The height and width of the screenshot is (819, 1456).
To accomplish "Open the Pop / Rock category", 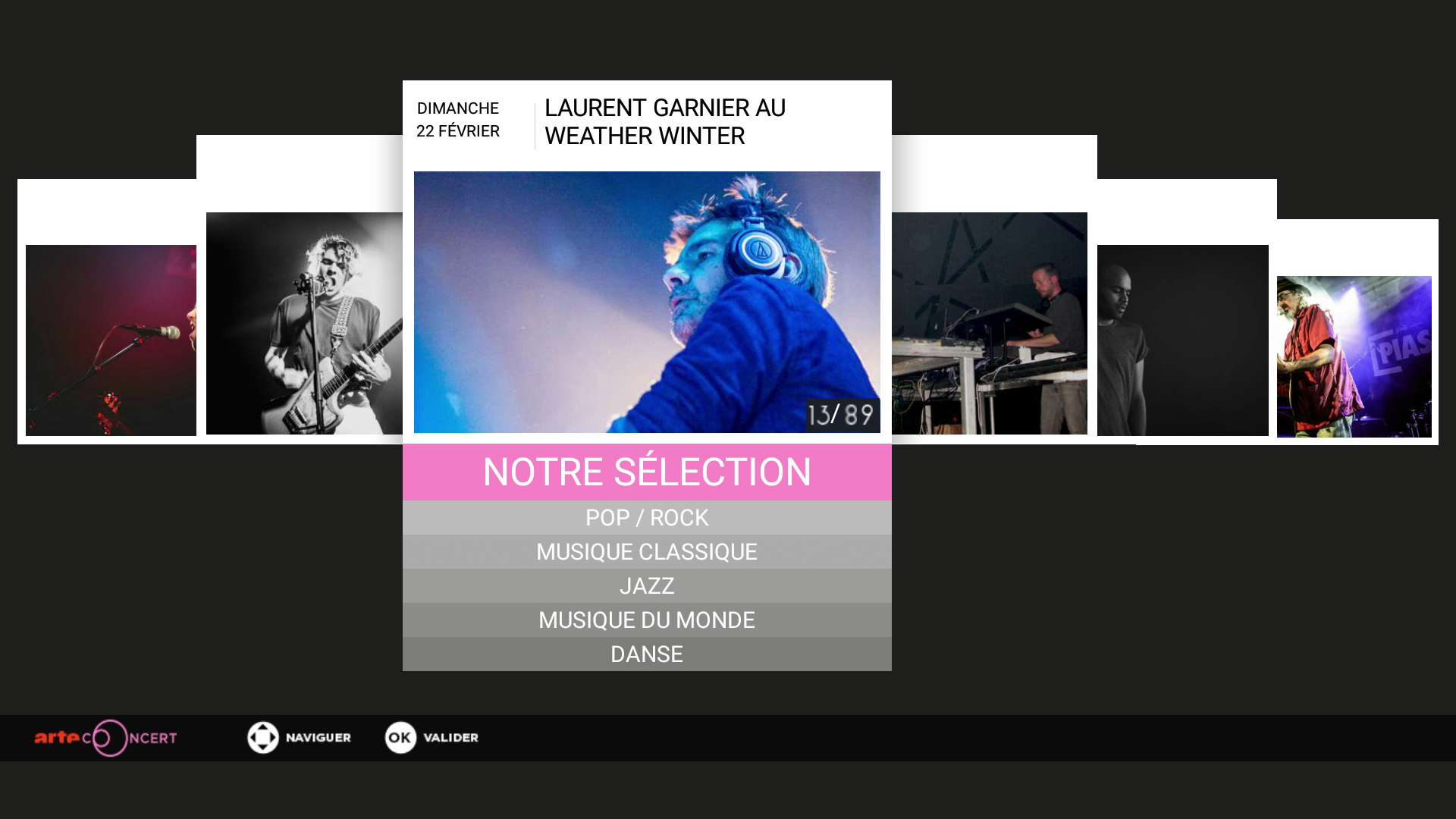I will (647, 518).
